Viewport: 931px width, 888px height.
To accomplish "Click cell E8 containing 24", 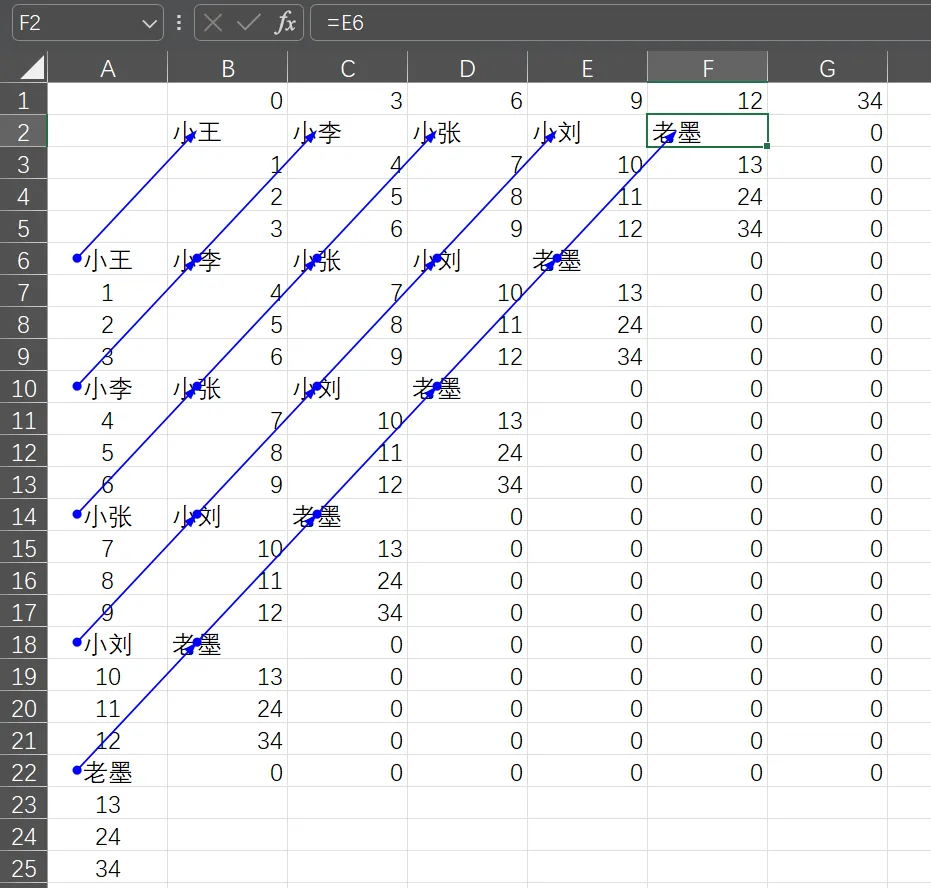I will [587, 324].
